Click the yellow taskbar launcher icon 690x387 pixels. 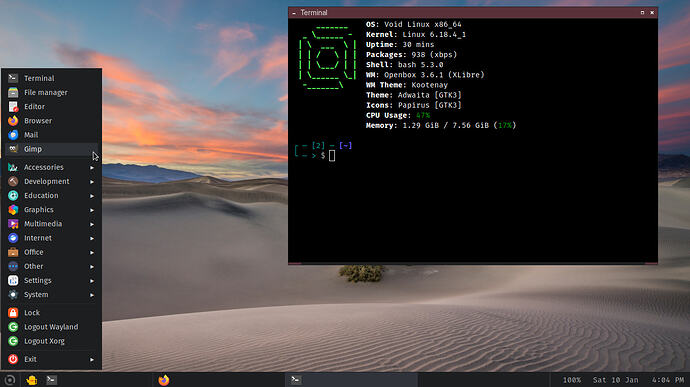[31, 380]
